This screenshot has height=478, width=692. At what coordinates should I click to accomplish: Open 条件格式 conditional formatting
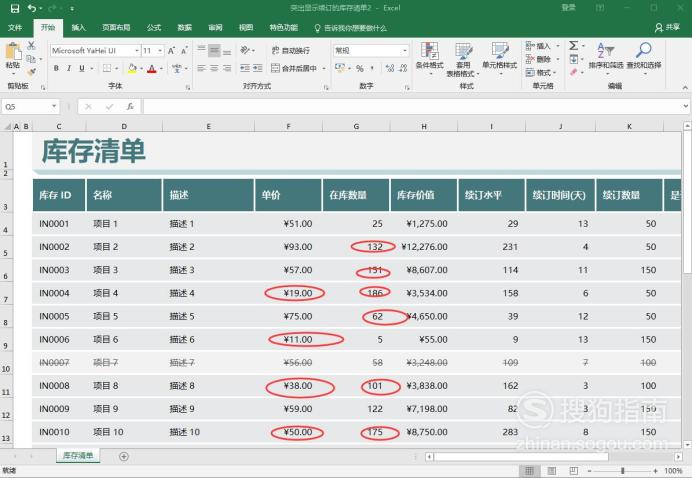coord(429,58)
